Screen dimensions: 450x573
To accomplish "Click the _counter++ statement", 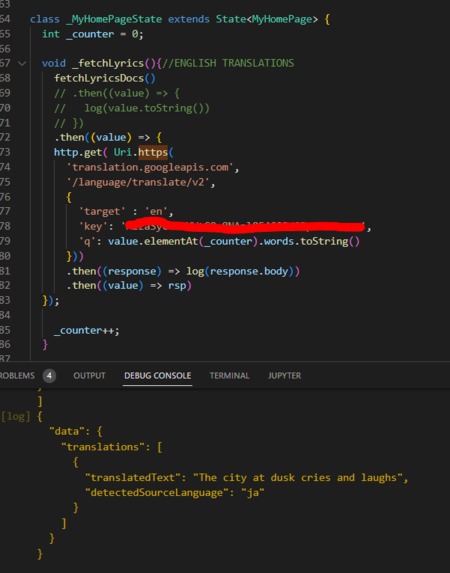I will (x=87, y=331).
